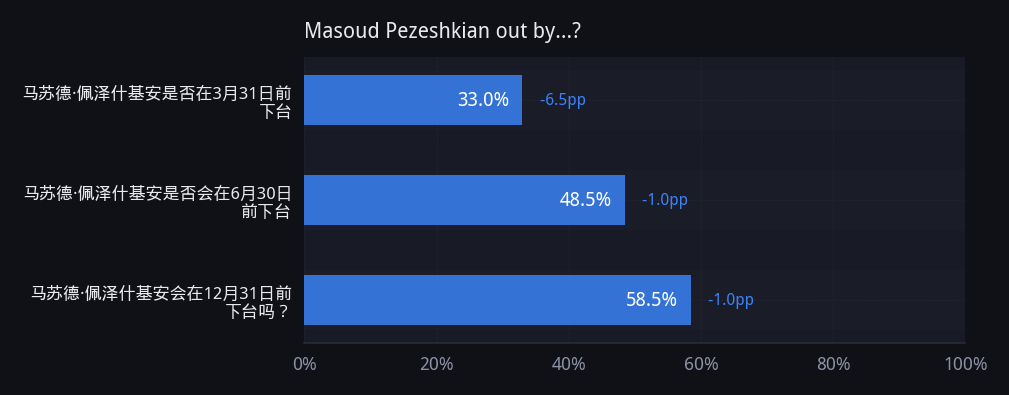Image resolution: width=1009 pixels, height=395 pixels.
Task: Open the 6月30日前下台 question label
Action: coord(158,203)
